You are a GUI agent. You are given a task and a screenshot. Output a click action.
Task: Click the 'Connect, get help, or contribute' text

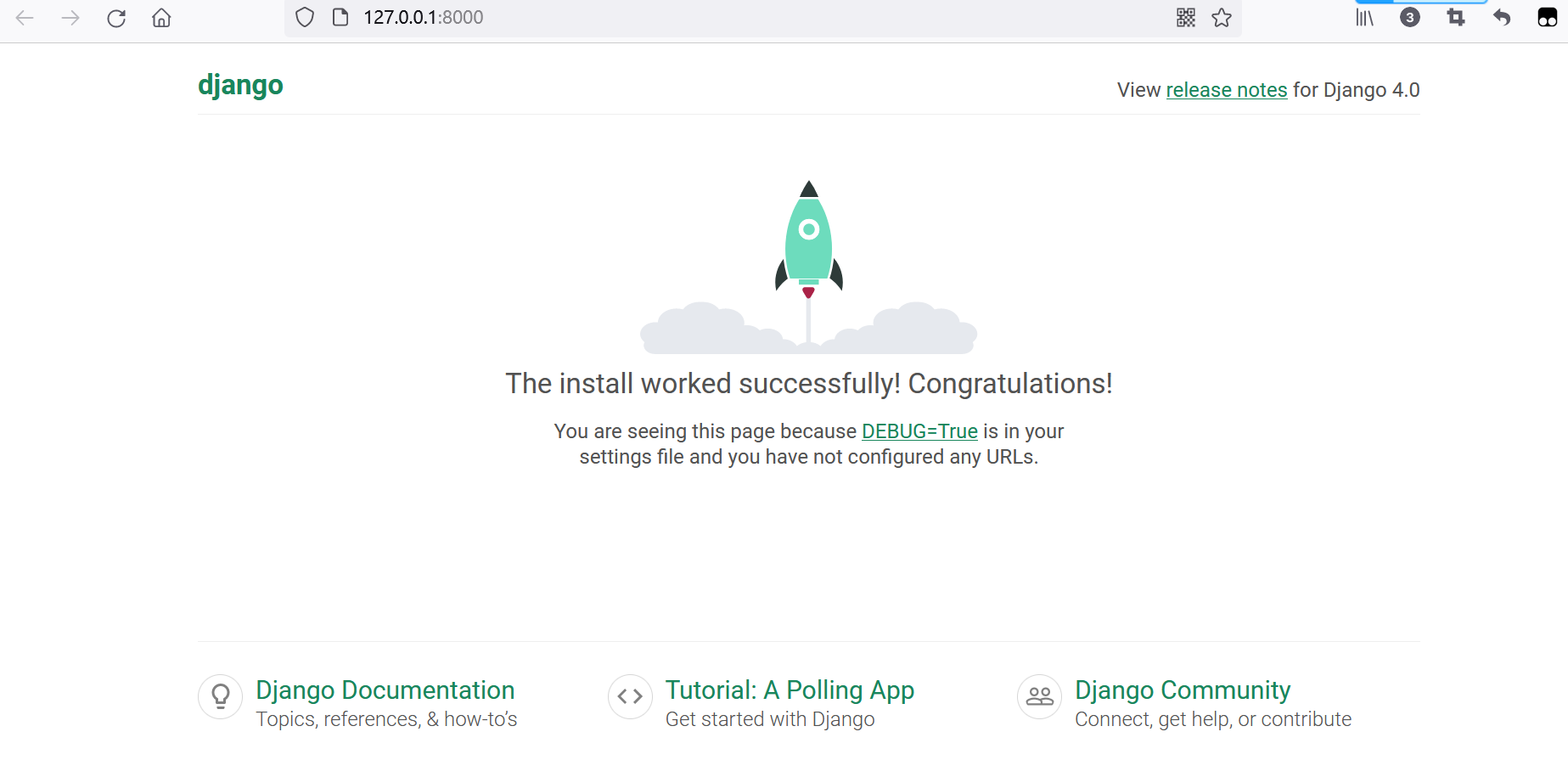point(1213,719)
